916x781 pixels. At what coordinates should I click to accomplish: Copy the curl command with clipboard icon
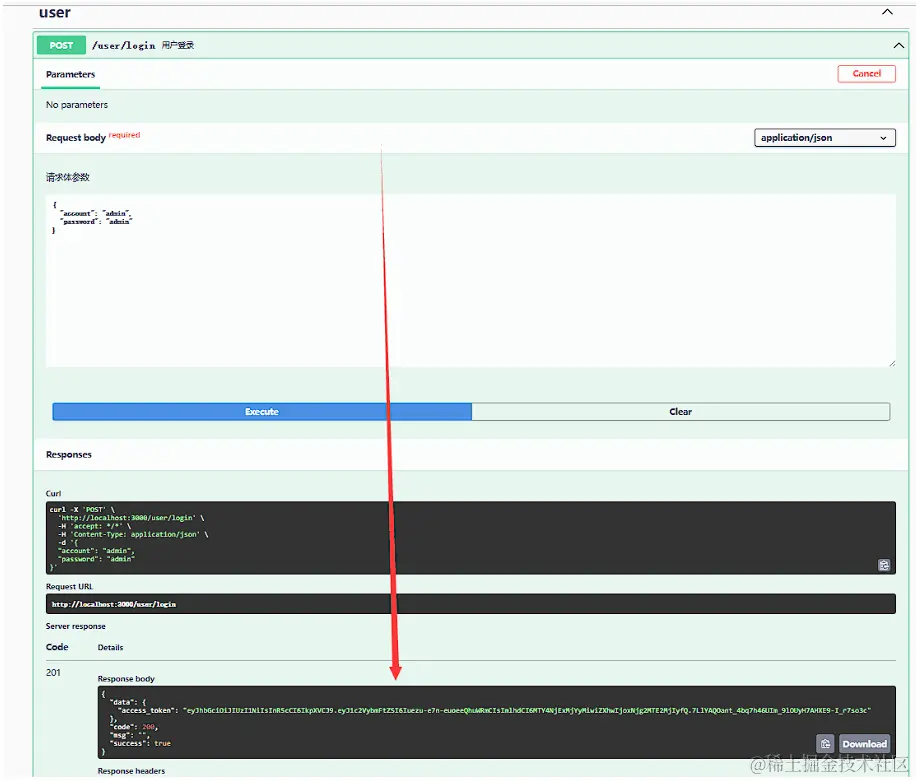tap(884, 565)
